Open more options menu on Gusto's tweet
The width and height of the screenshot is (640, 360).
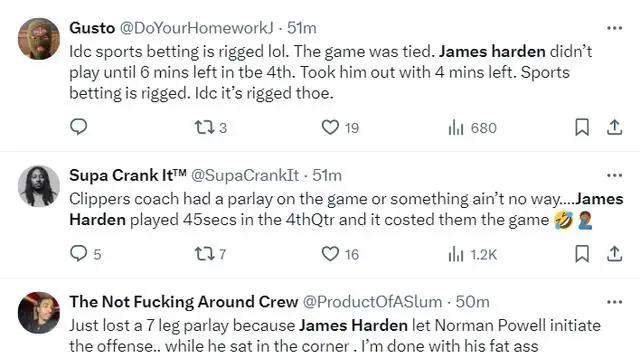tap(614, 28)
